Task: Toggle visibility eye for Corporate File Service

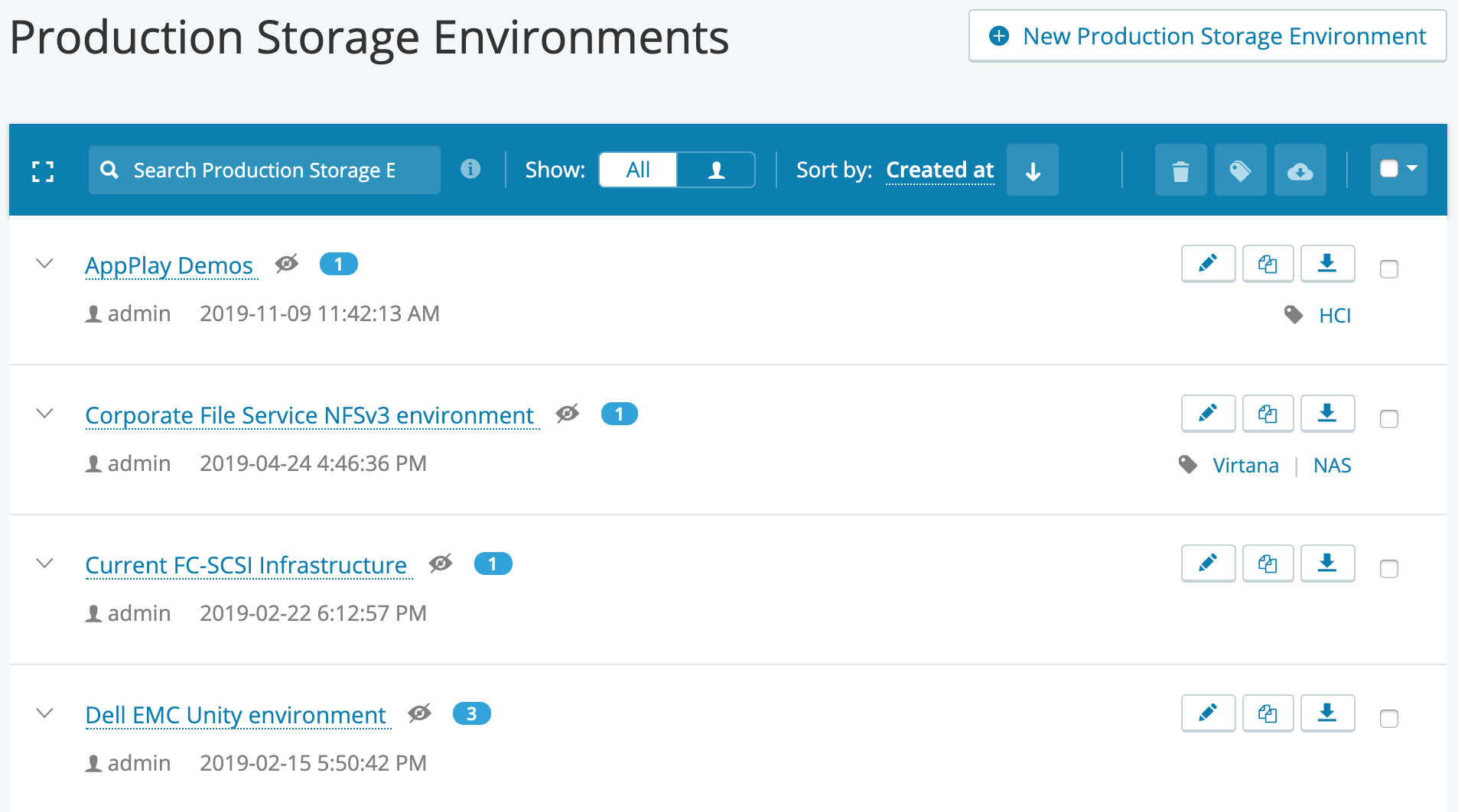Action: pyautogui.click(x=568, y=414)
